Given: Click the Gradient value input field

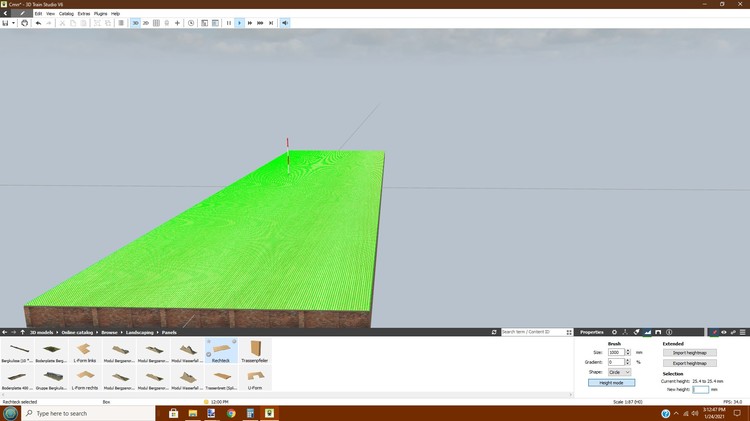Looking at the screenshot, I should [616, 362].
